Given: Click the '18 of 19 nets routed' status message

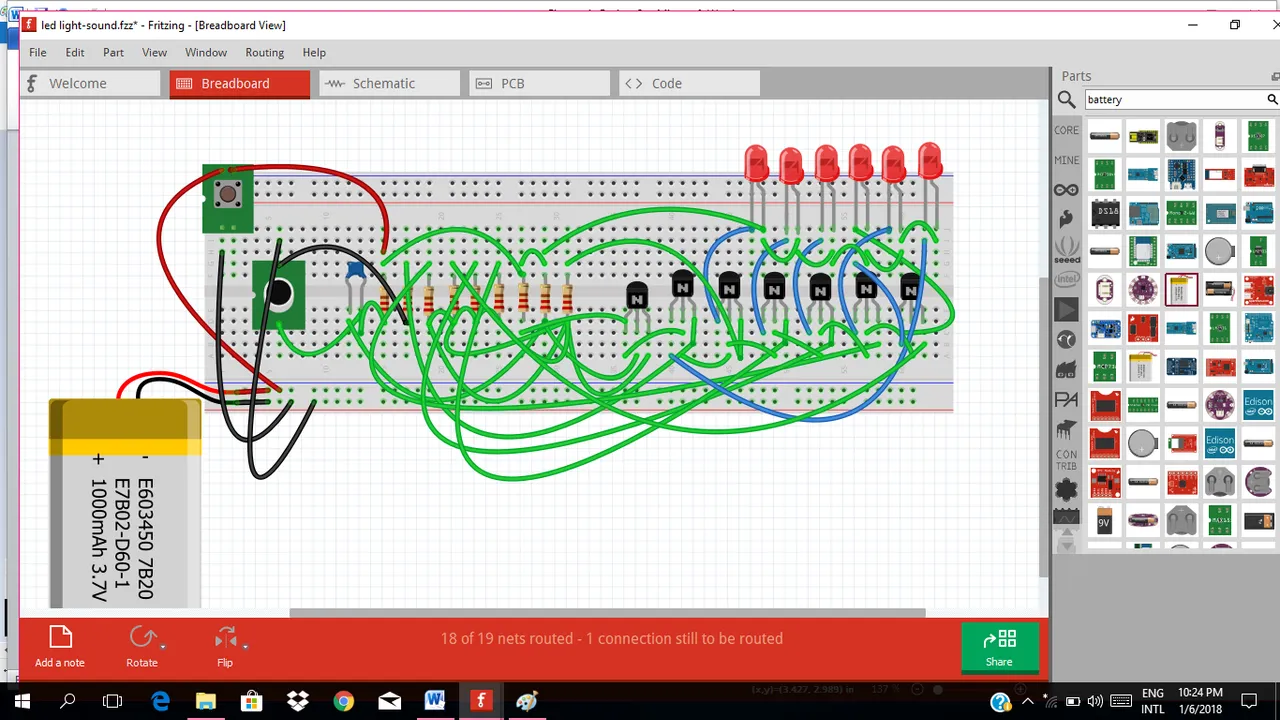Looking at the screenshot, I should point(612,638).
